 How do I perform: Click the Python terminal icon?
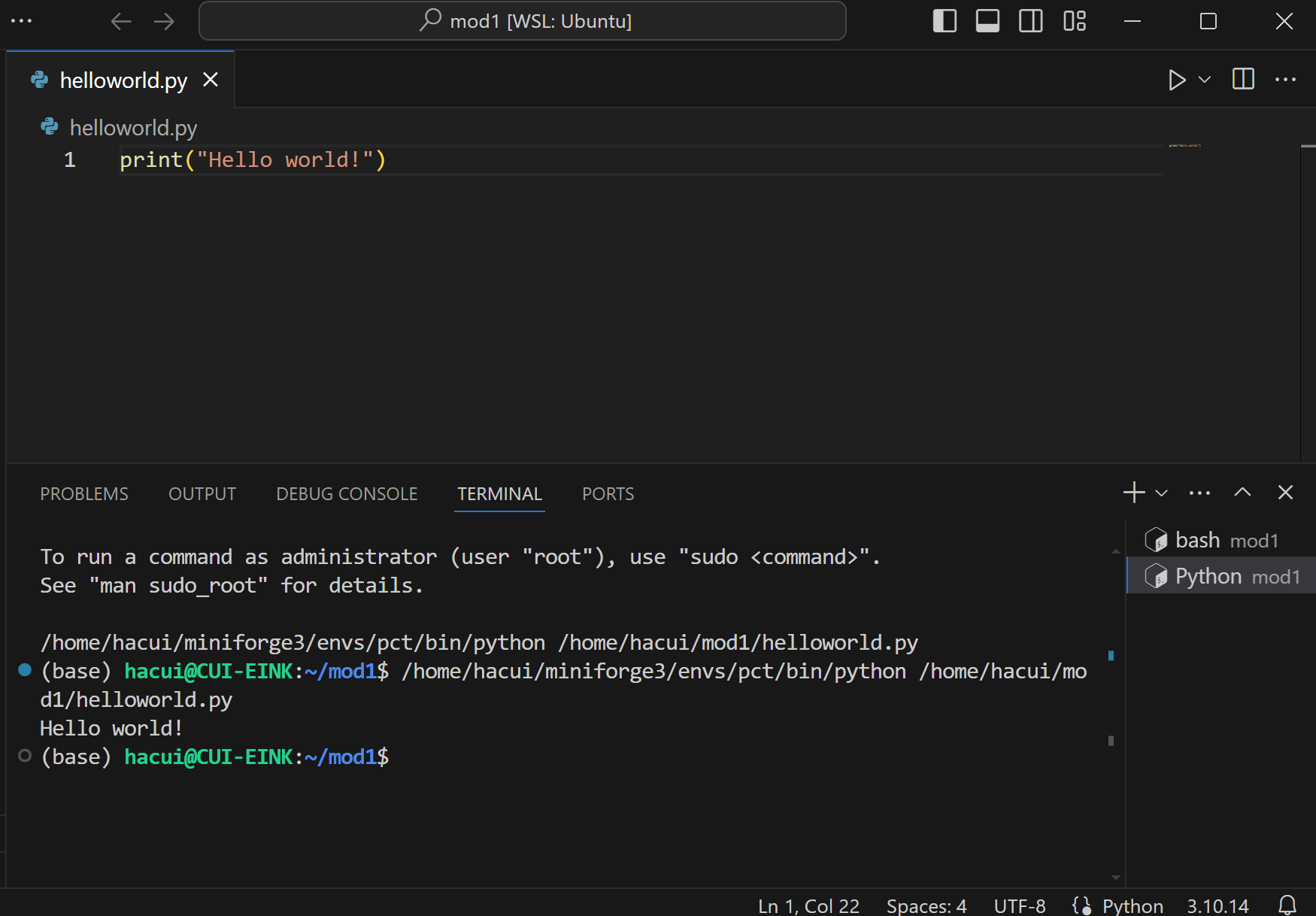(1156, 576)
